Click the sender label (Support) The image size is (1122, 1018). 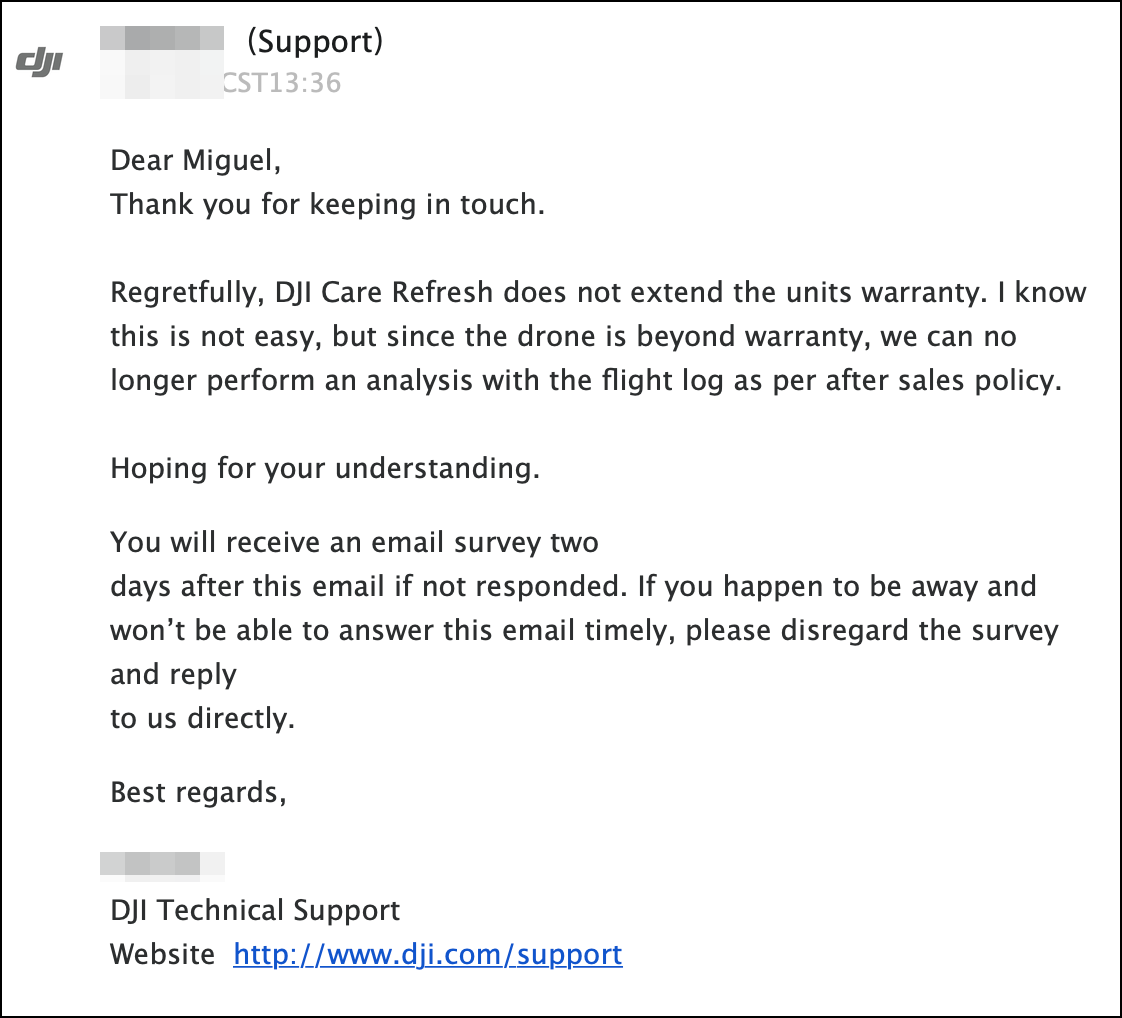315,41
